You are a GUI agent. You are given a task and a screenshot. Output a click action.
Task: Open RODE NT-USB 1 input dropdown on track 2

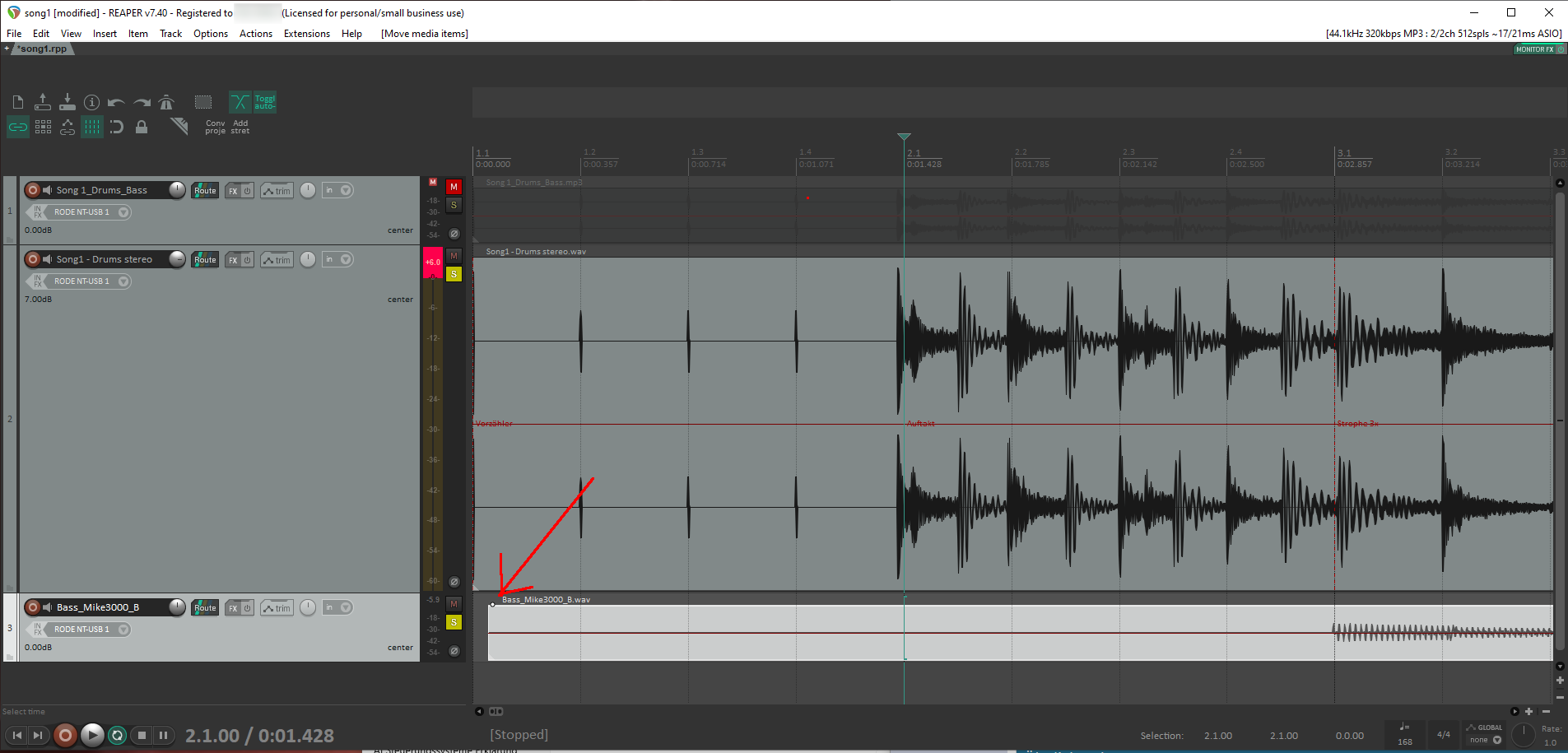pyautogui.click(x=89, y=281)
